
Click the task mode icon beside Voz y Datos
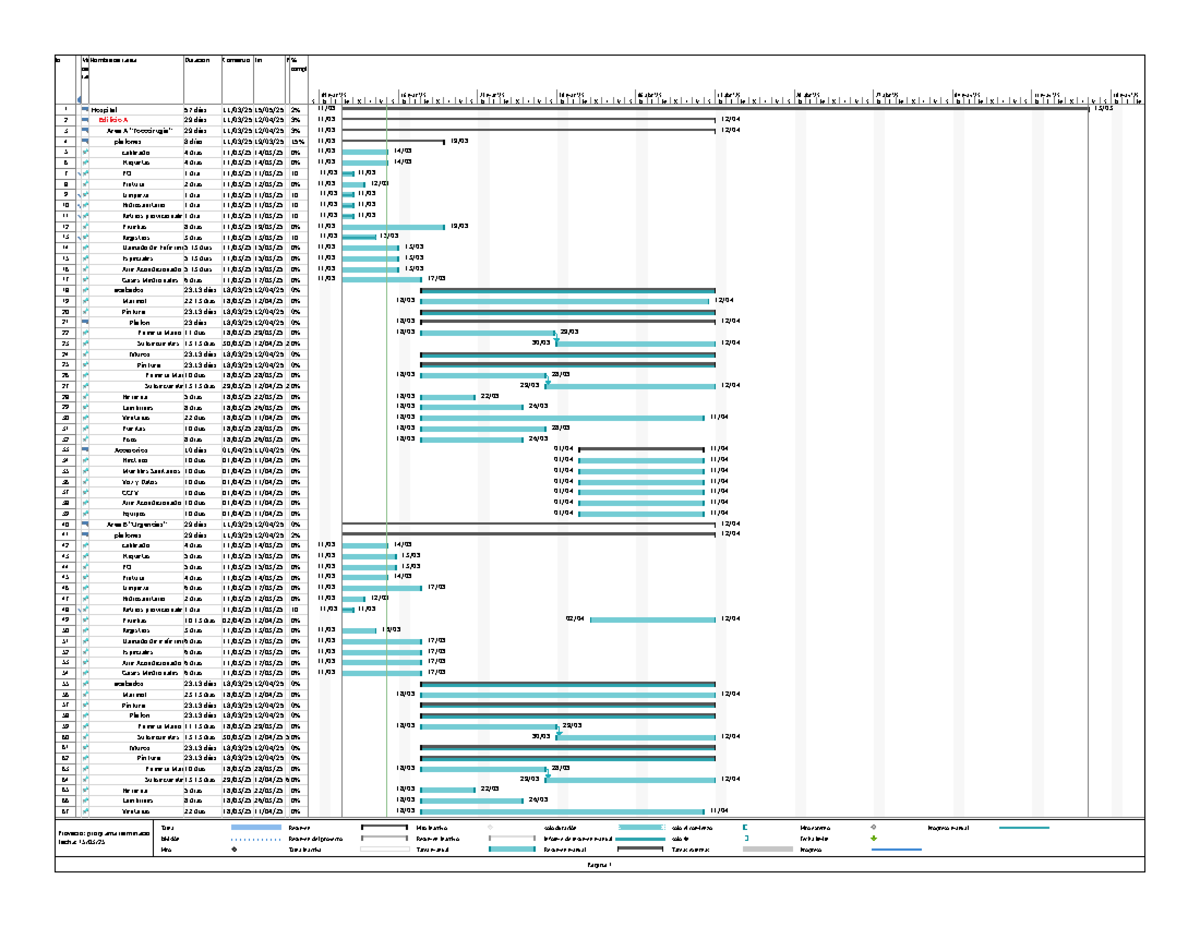tap(86, 481)
